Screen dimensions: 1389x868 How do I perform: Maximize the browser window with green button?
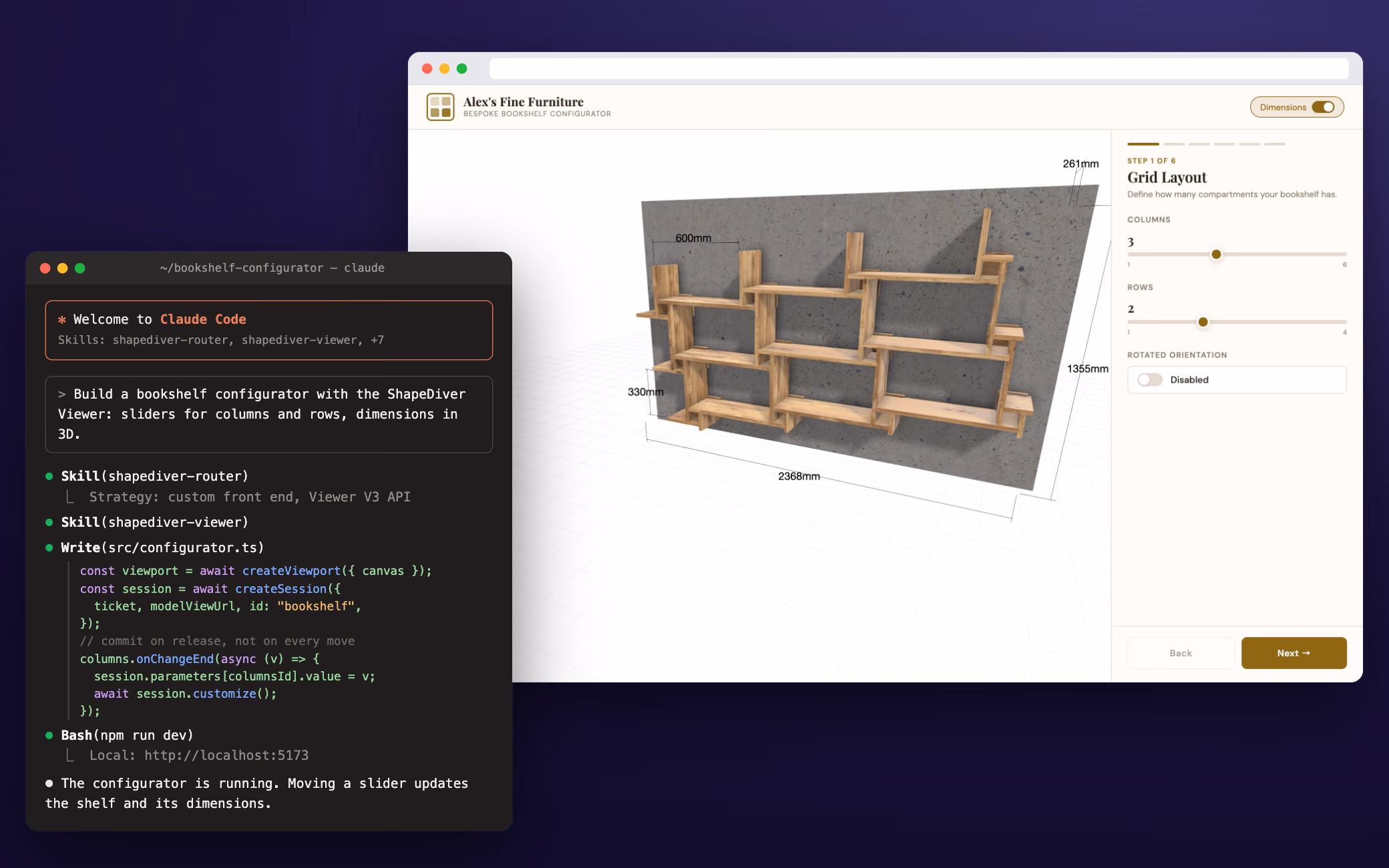pos(462,69)
